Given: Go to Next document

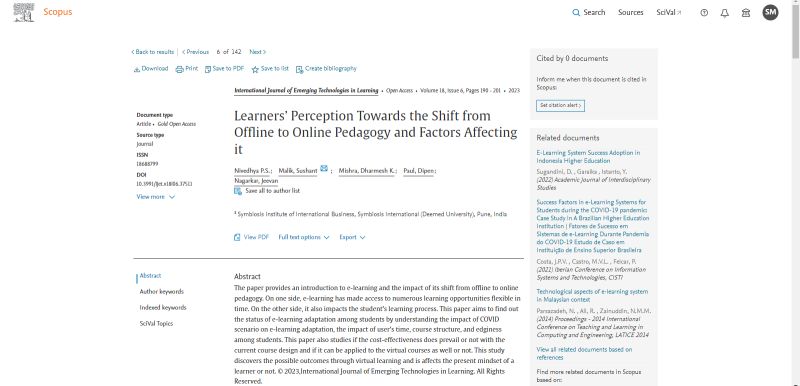Looking at the screenshot, I should (x=258, y=52).
